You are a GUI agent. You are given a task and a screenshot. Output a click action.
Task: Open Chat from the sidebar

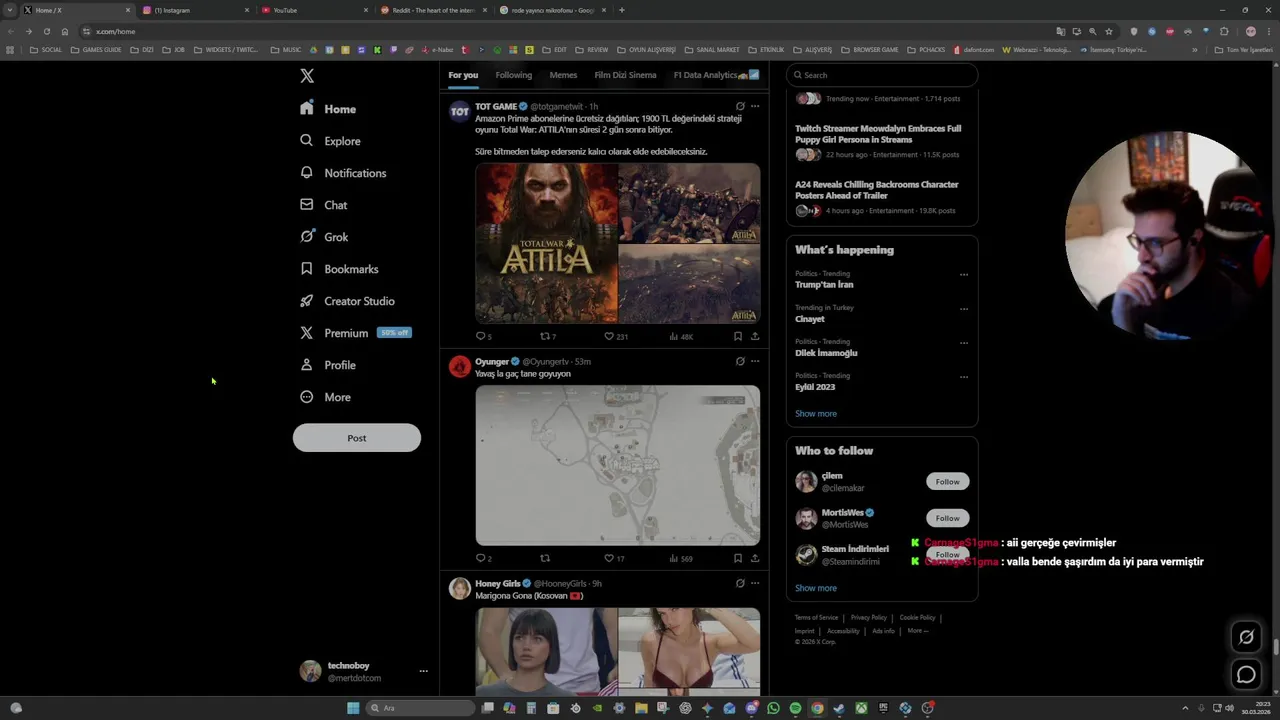[323, 205]
